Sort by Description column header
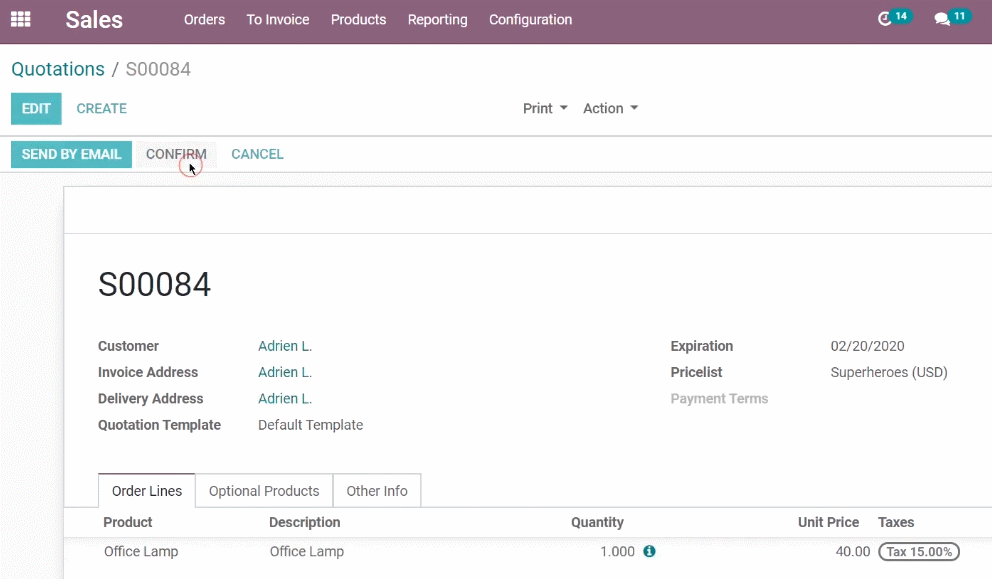This screenshot has height=579, width=992. [304, 522]
